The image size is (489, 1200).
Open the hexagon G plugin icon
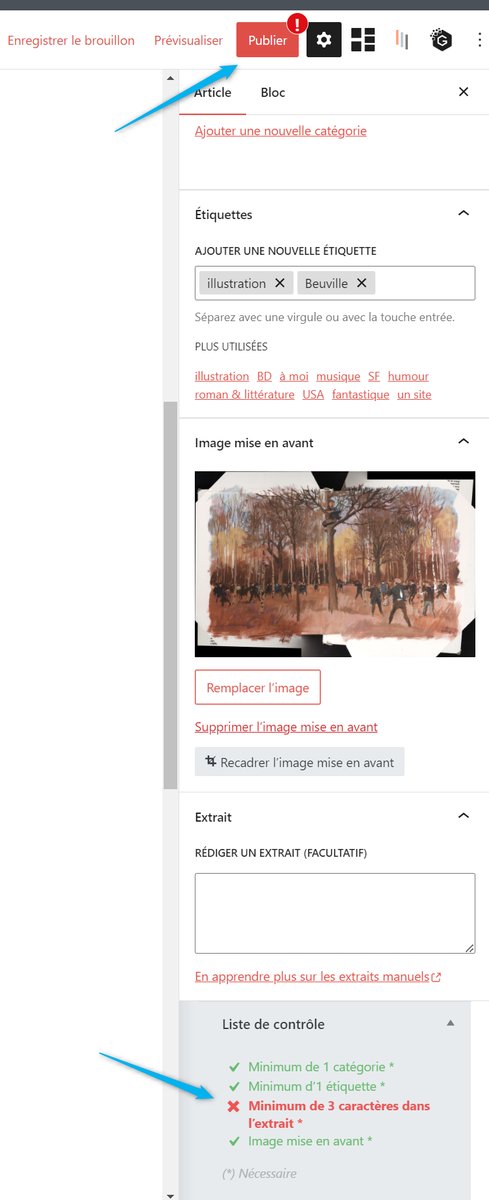click(x=441, y=40)
